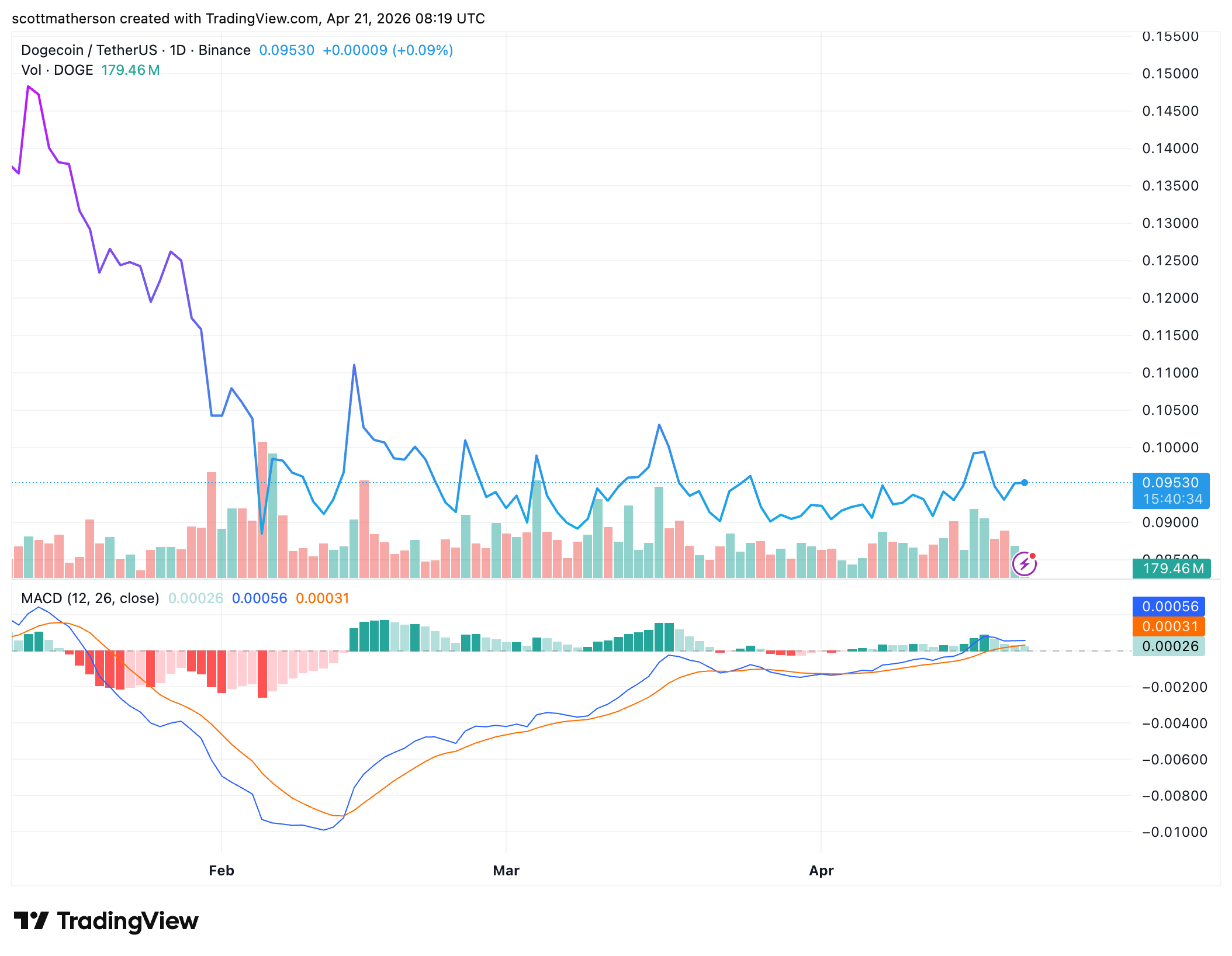Click the 15:40:34 countdown under price label
Screen dimensions: 1232x956
point(1172,499)
